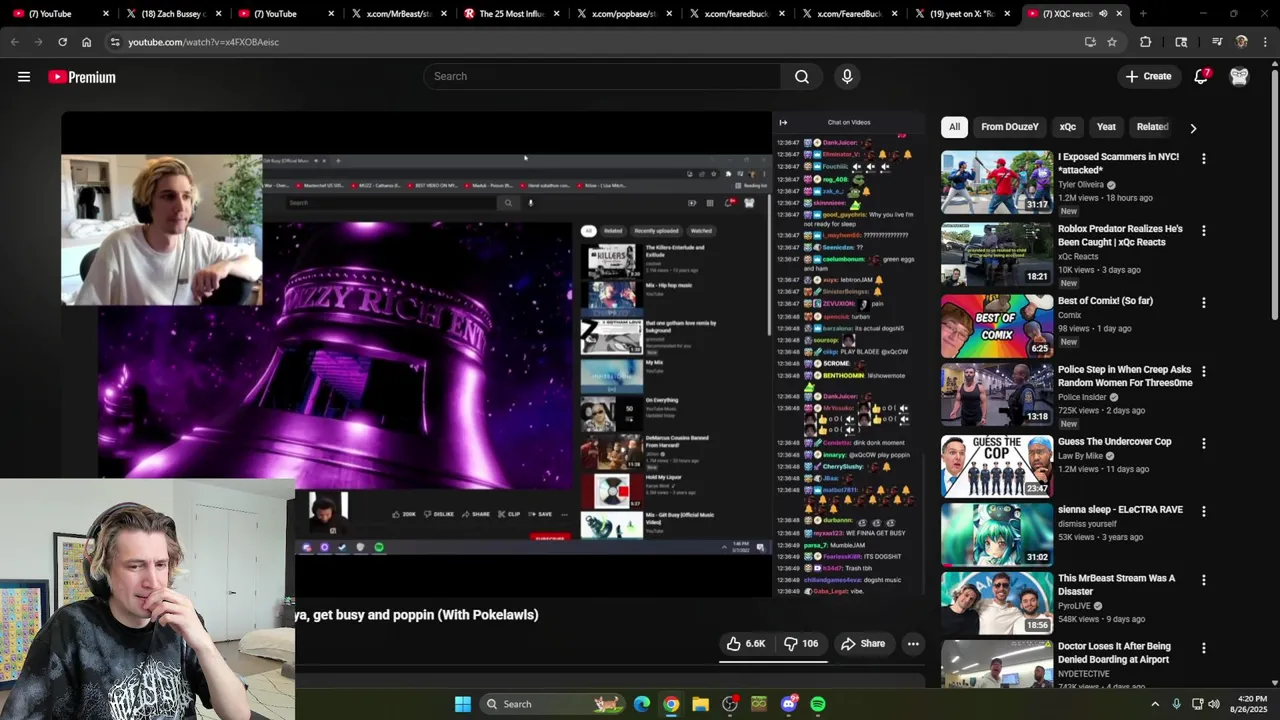Open I Exposed Scammers in NYC thumbnail
1280x720 pixels.
click(x=997, y=182)
